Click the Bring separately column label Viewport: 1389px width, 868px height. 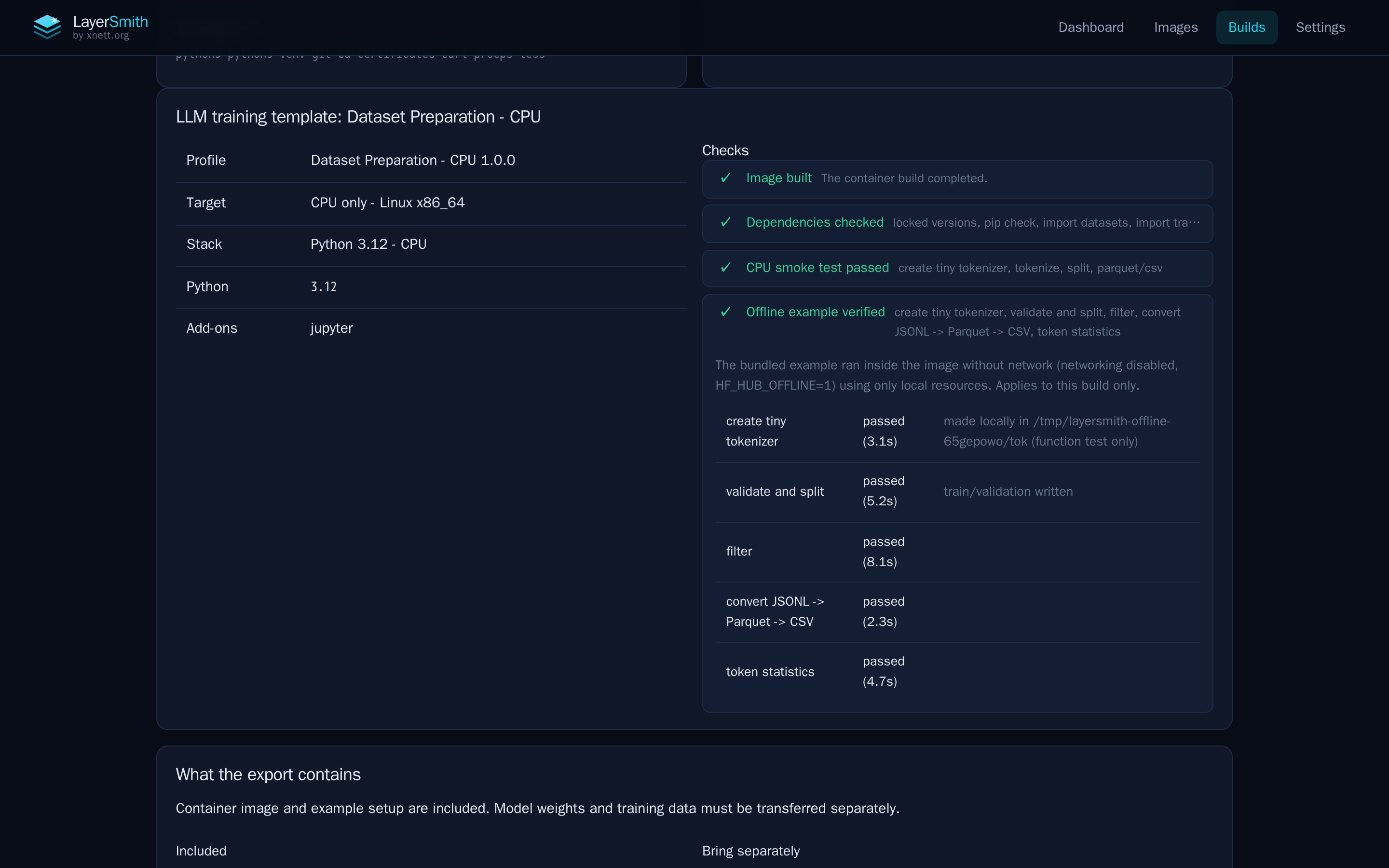[751, 851]
